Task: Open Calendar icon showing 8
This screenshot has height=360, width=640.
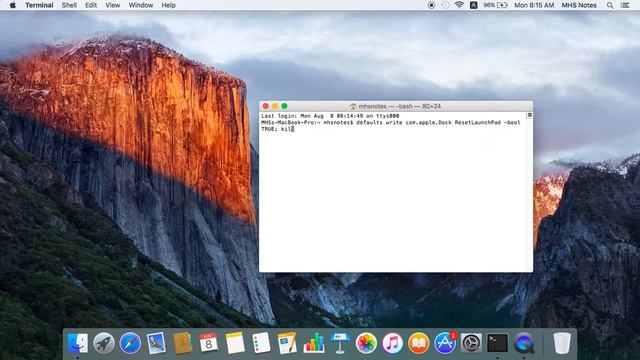Action: 209,343
